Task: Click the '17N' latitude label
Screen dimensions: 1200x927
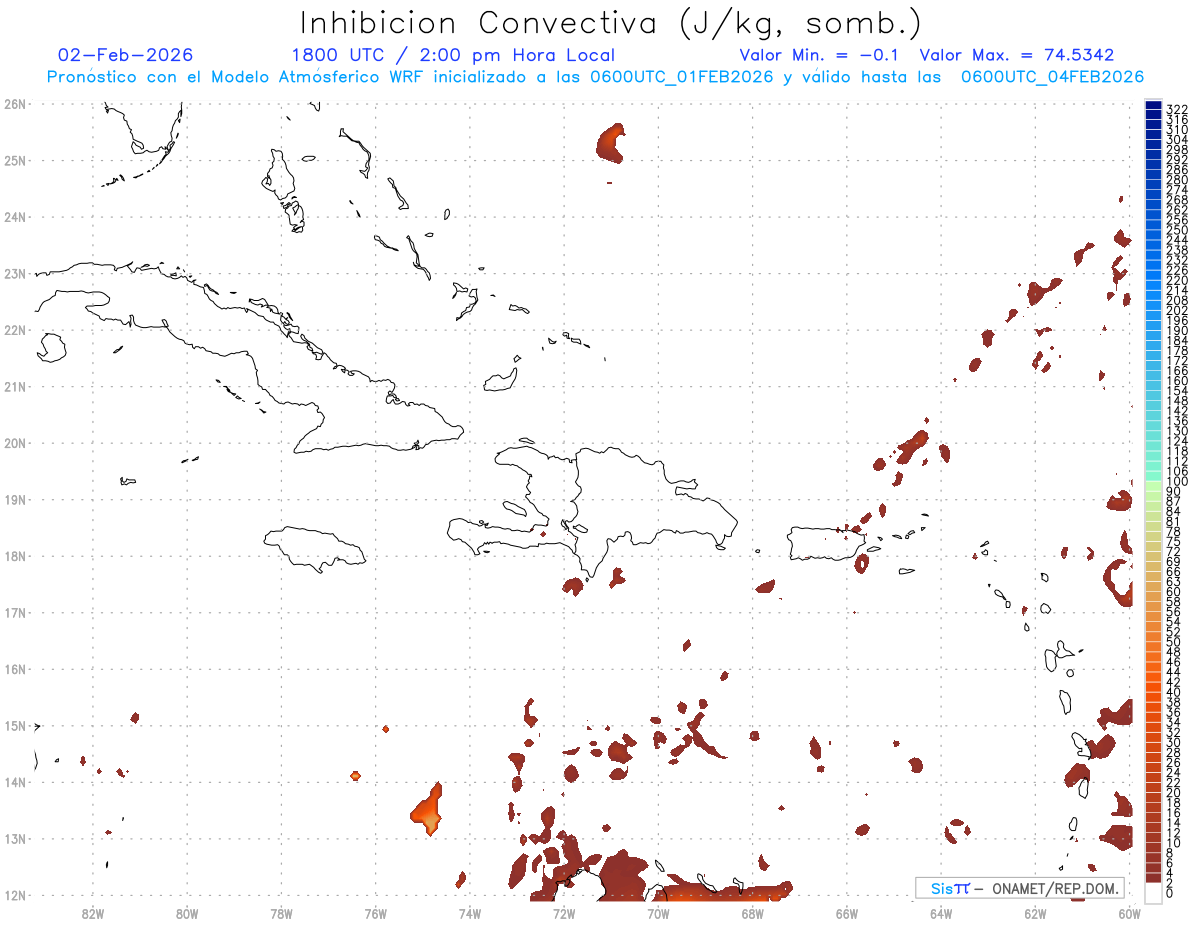Action: coord(15,612)
